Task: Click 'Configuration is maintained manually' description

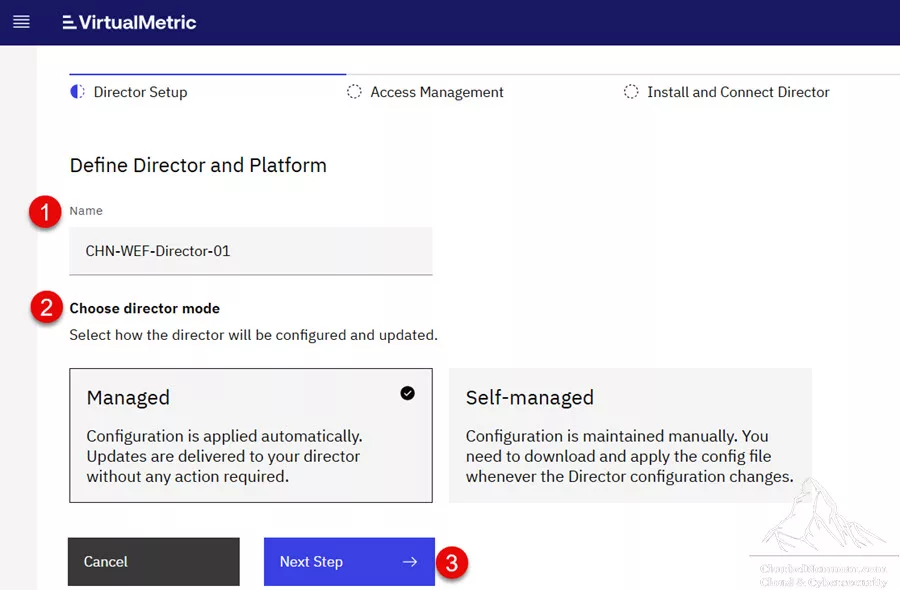Action: pos(630,456)
